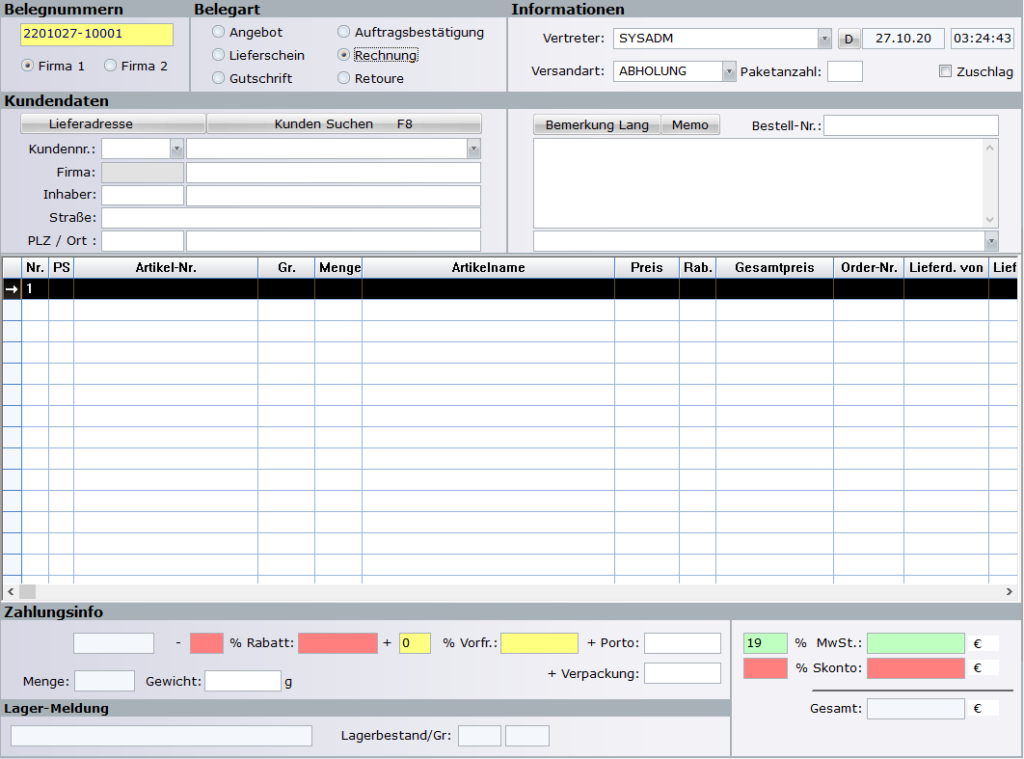
Task: Enable the Zuschlag checkbox
Action: 945,72
